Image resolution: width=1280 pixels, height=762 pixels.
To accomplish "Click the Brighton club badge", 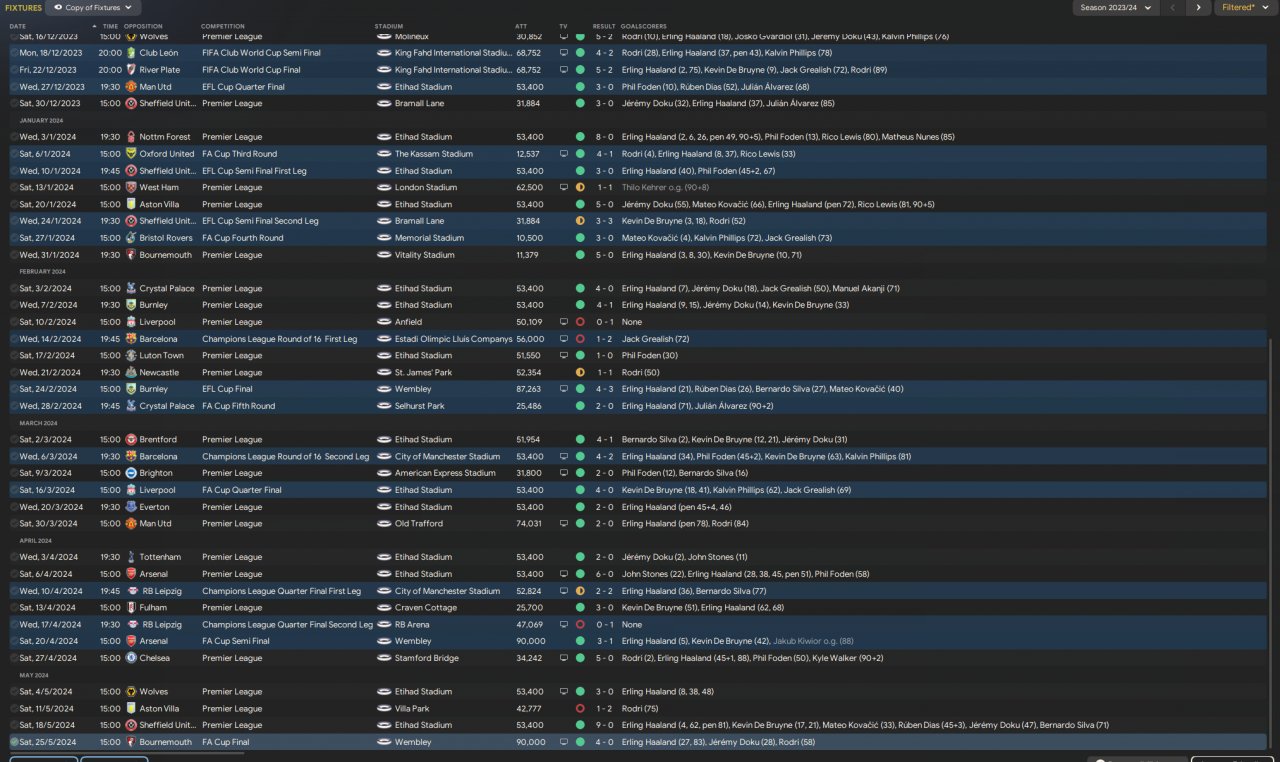I will click(131, 473).
